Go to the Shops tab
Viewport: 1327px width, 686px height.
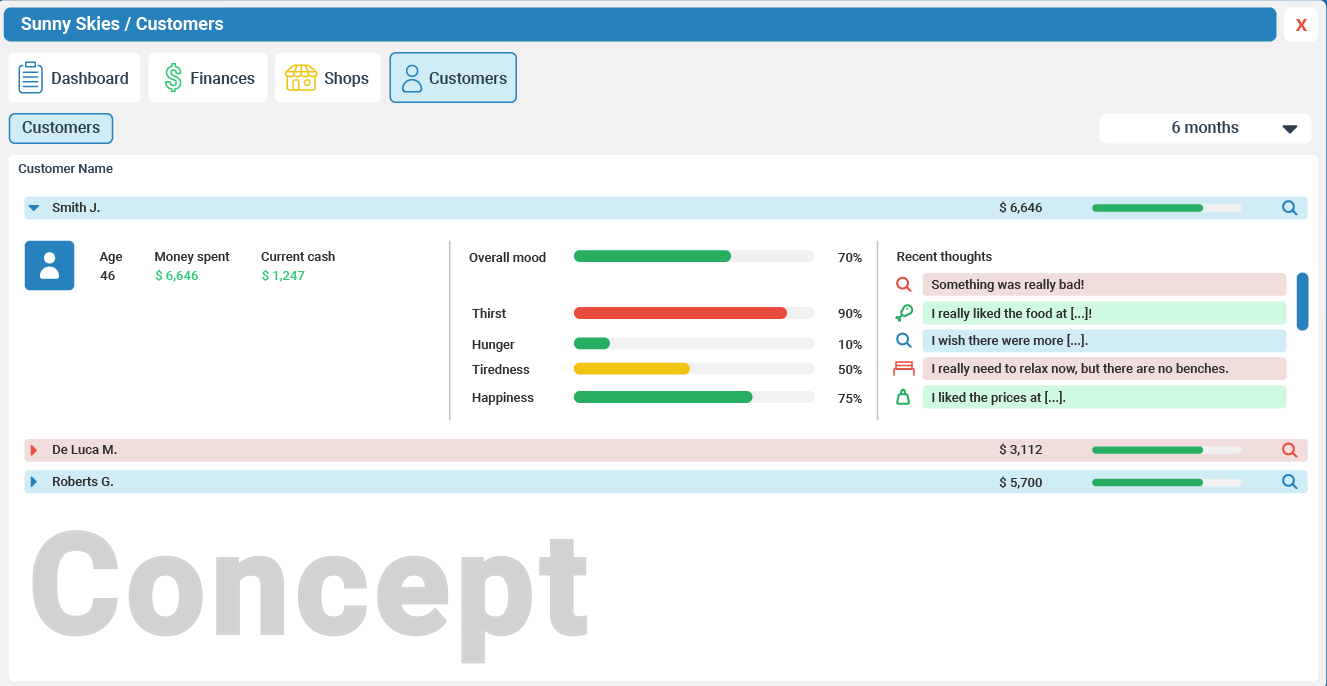328,78
